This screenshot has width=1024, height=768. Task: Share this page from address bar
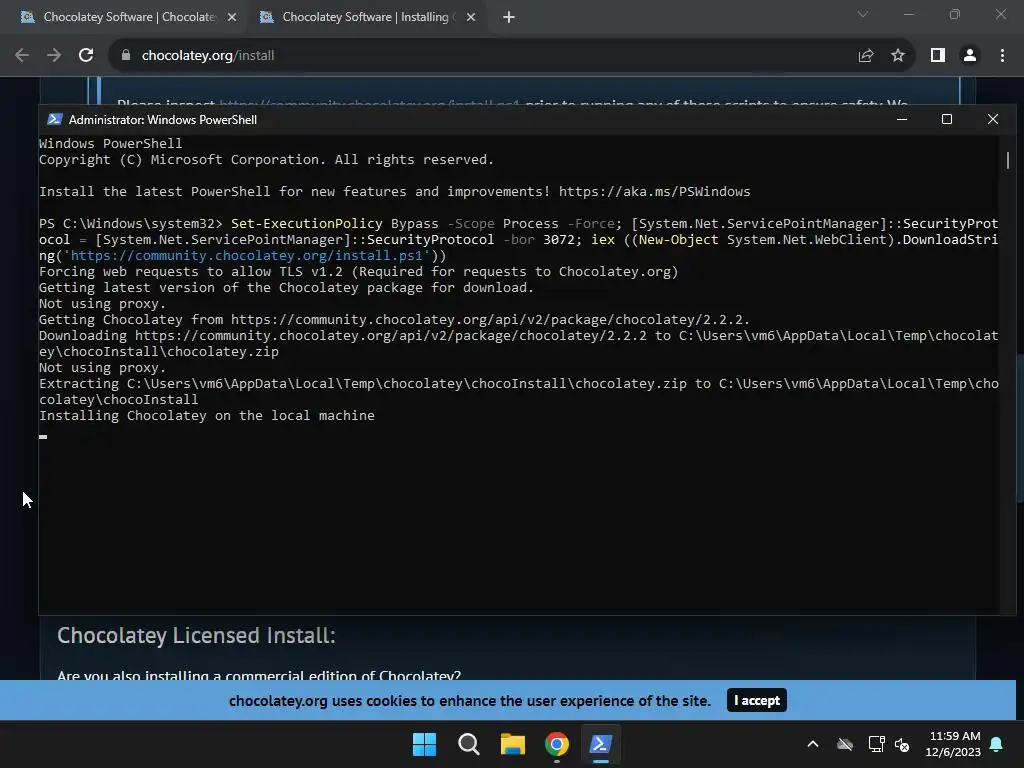866,56
